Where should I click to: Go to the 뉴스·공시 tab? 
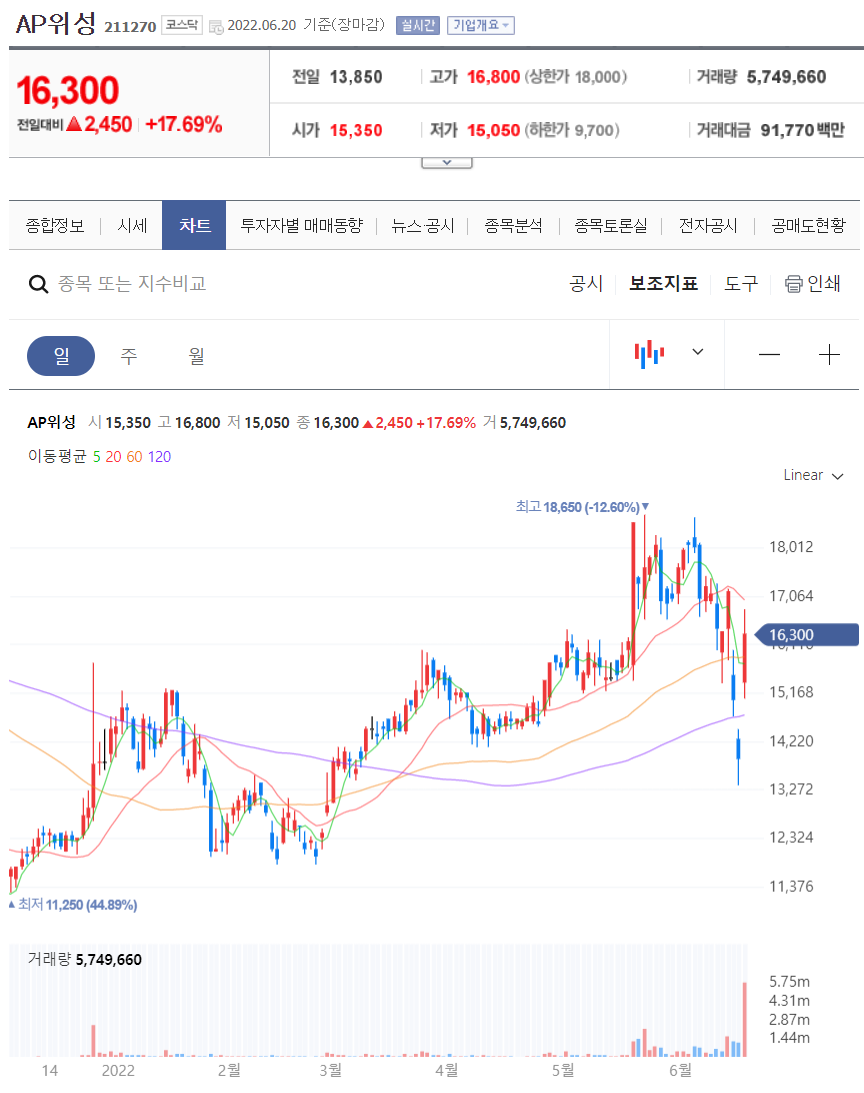(423, 225)
